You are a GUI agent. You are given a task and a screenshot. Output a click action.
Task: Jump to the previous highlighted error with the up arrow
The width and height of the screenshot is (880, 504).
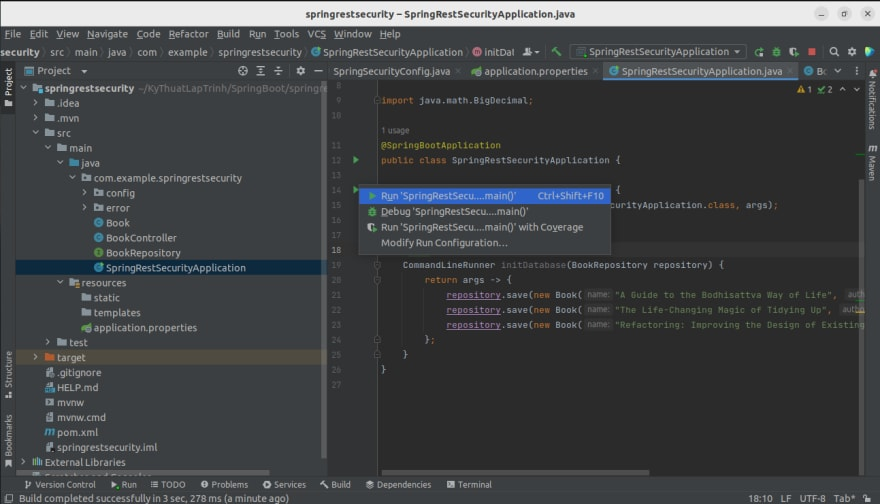[x=842, y=89]
